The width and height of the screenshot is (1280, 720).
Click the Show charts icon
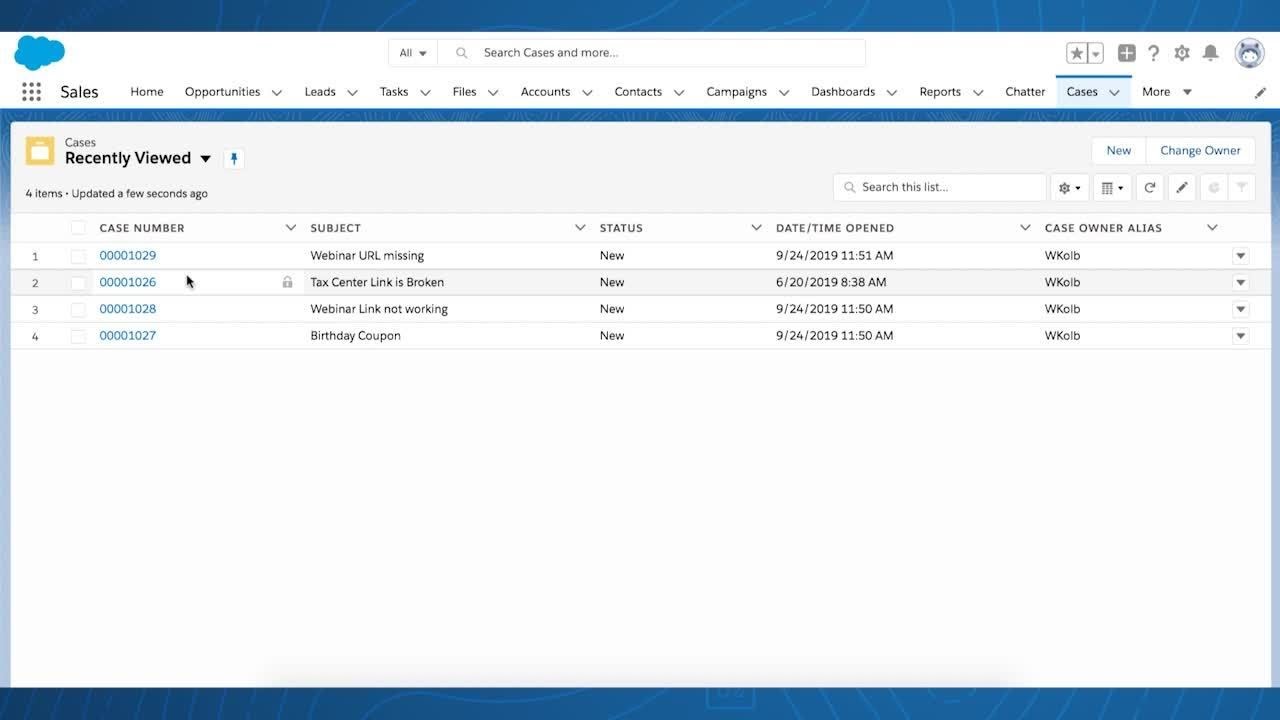click(x=1213, y=187)
